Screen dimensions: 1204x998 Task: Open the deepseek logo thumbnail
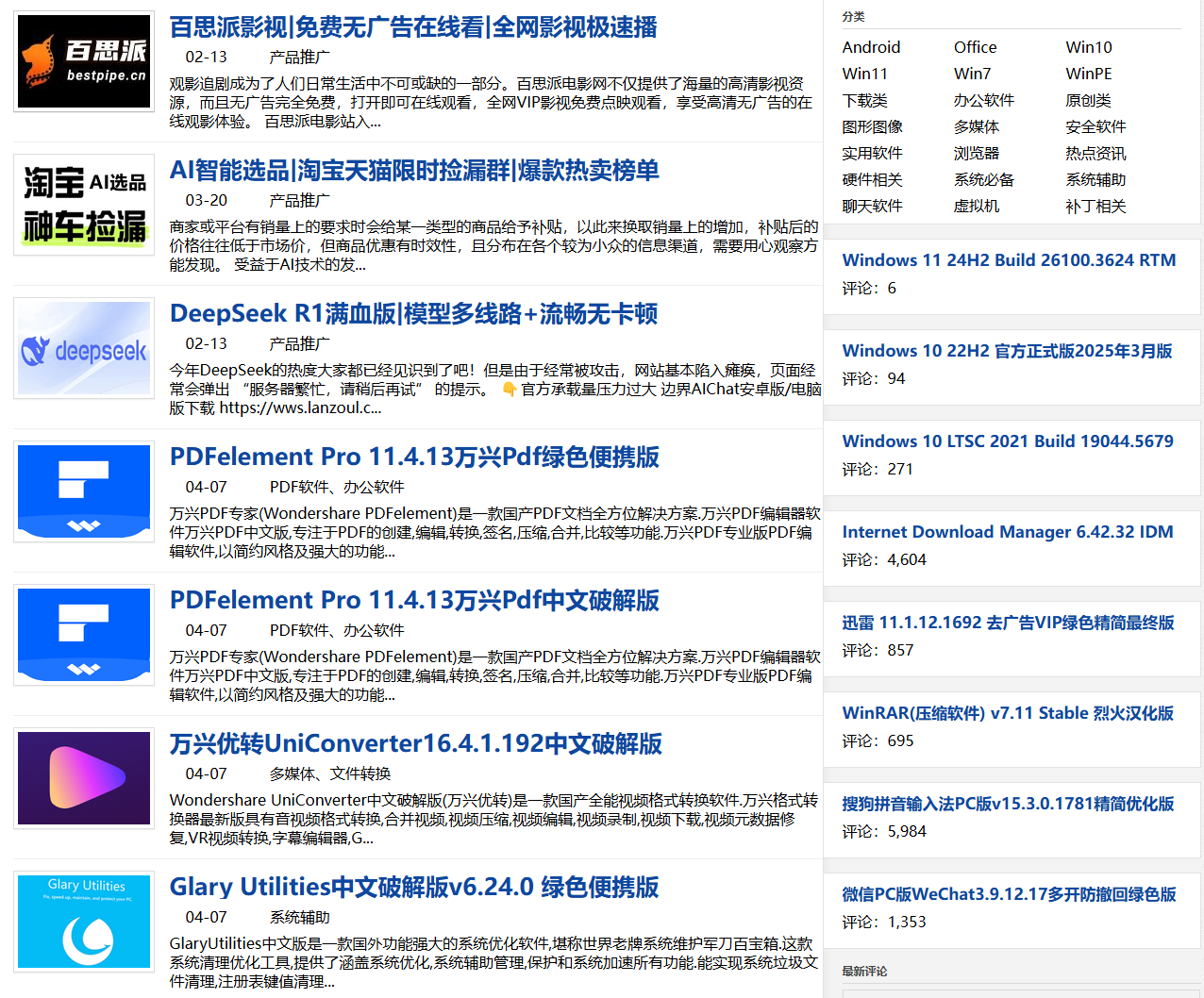[84, 348]
